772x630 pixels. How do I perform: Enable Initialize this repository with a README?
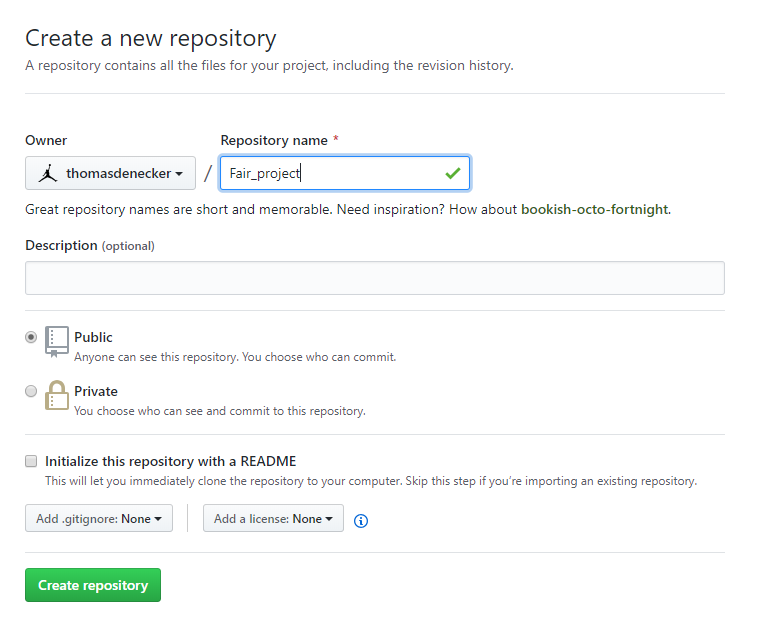(31, 461)
